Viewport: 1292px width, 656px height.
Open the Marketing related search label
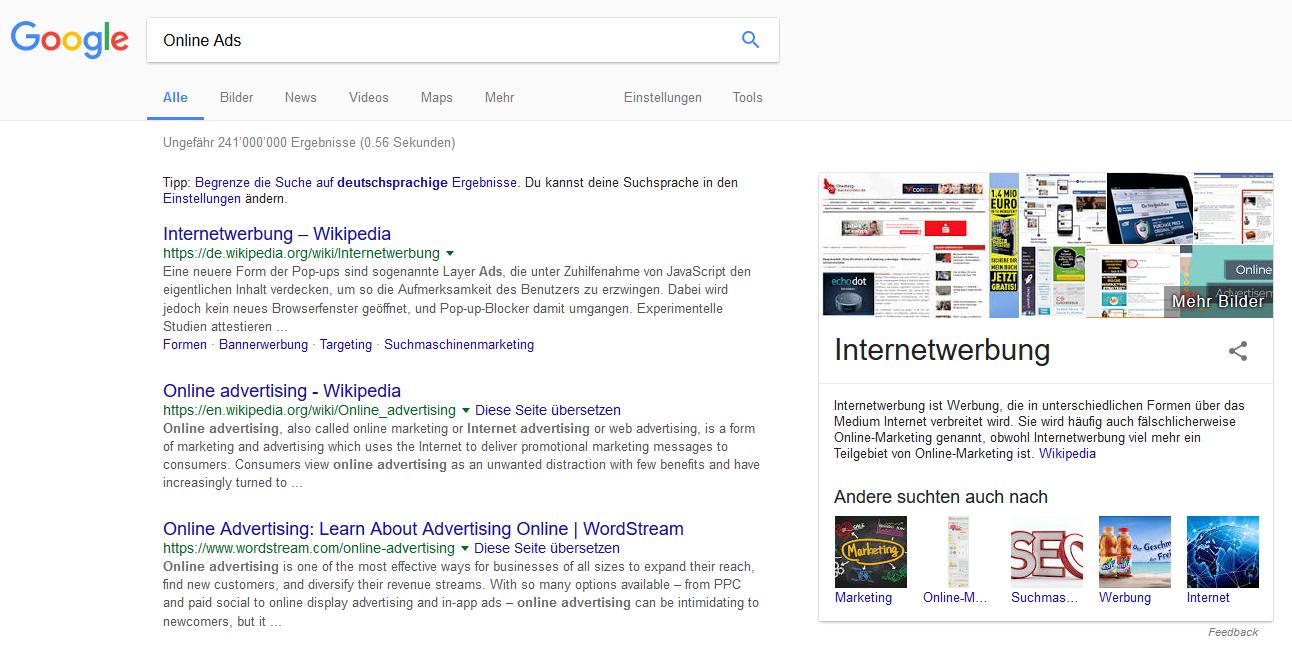863,597
